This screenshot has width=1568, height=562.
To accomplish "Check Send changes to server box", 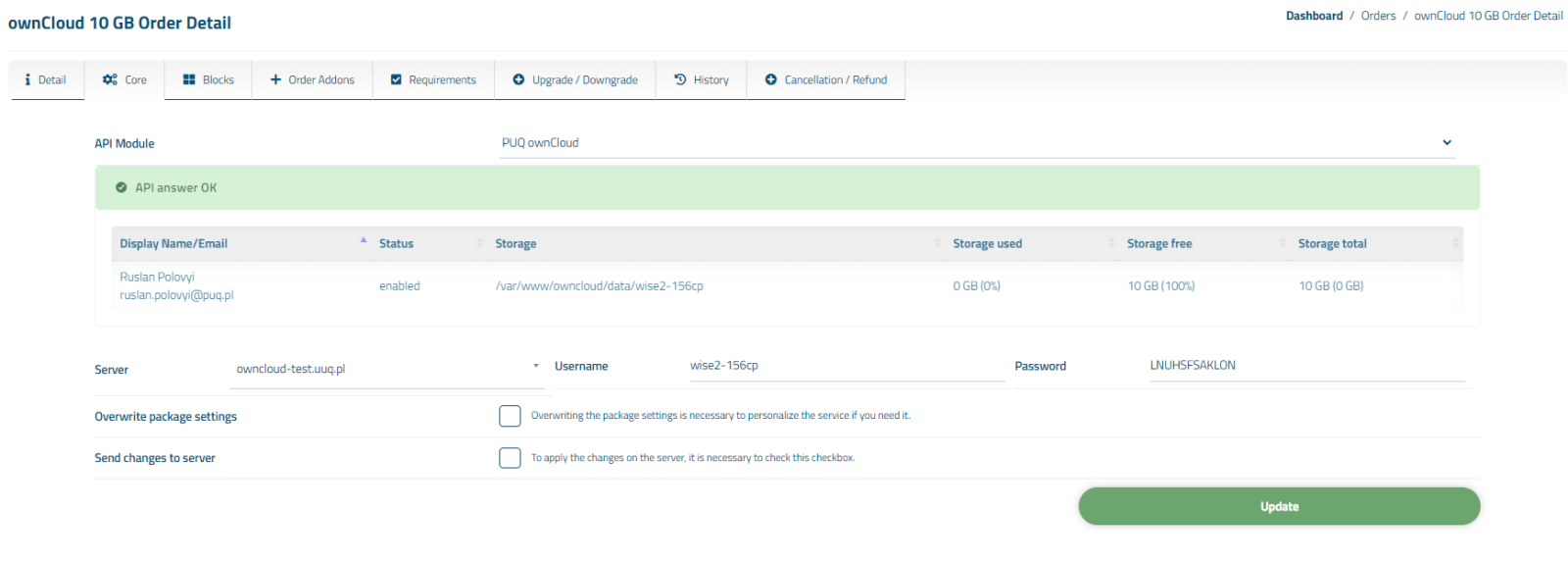I will pos(510,458).
